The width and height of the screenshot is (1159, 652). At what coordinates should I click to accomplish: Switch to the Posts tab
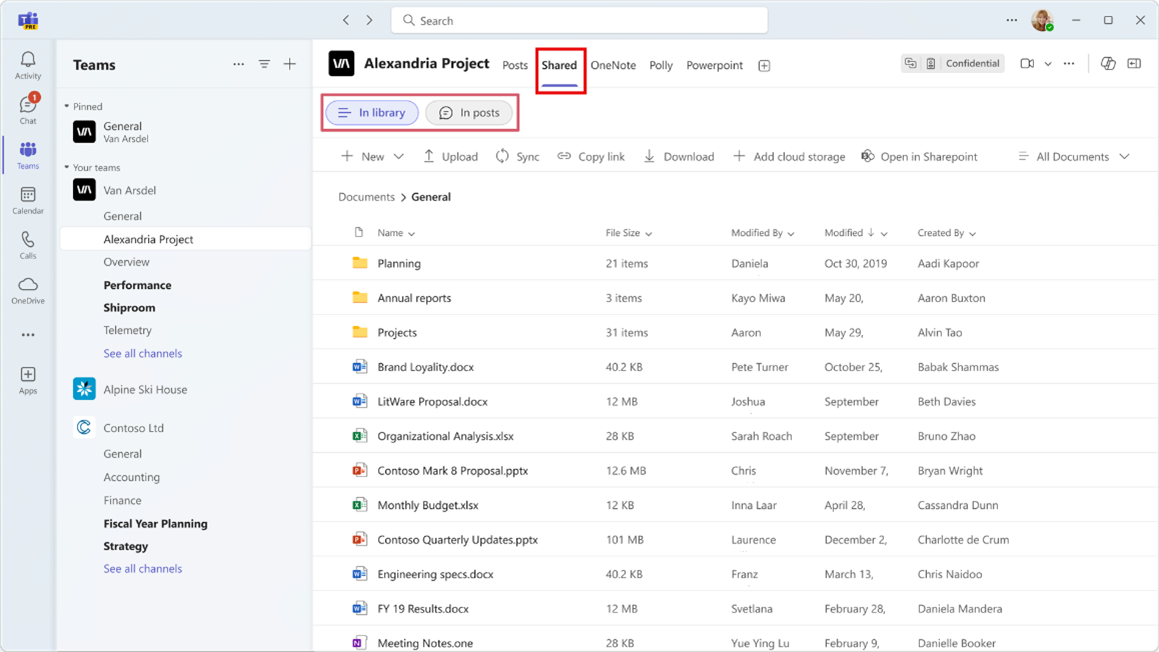coord(515,65)
